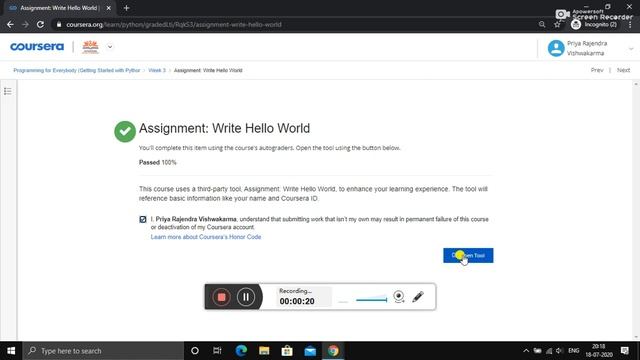Open Microsoft Store from taskbar
Viewport: 640px width, 360px height.
click(287, 351)
